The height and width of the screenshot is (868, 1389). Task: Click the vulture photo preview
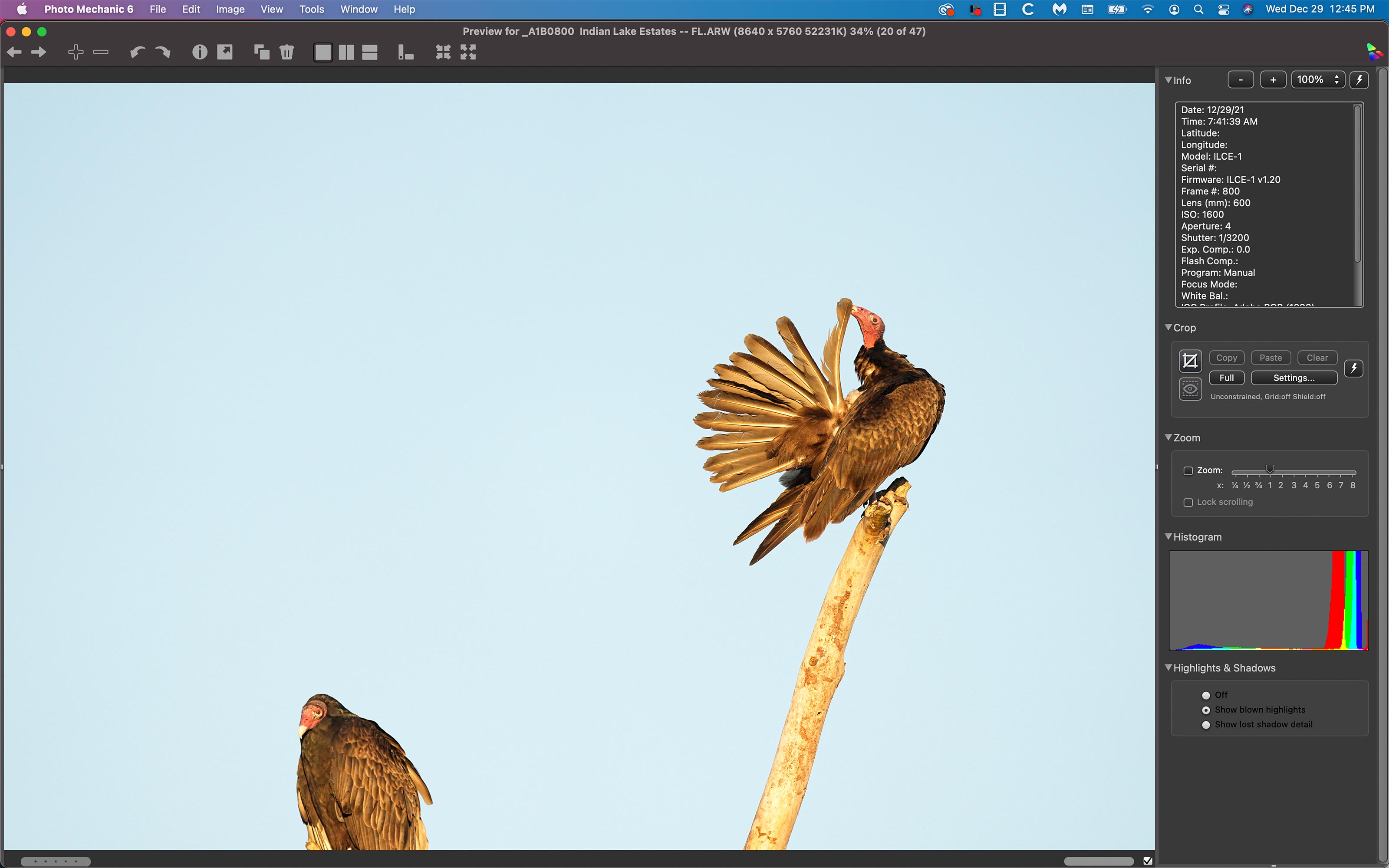[x=579, y=466]
